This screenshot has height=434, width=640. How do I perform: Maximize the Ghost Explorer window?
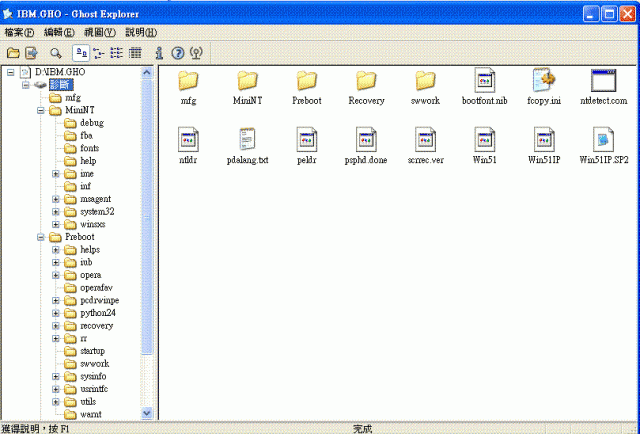click(609, 14)
